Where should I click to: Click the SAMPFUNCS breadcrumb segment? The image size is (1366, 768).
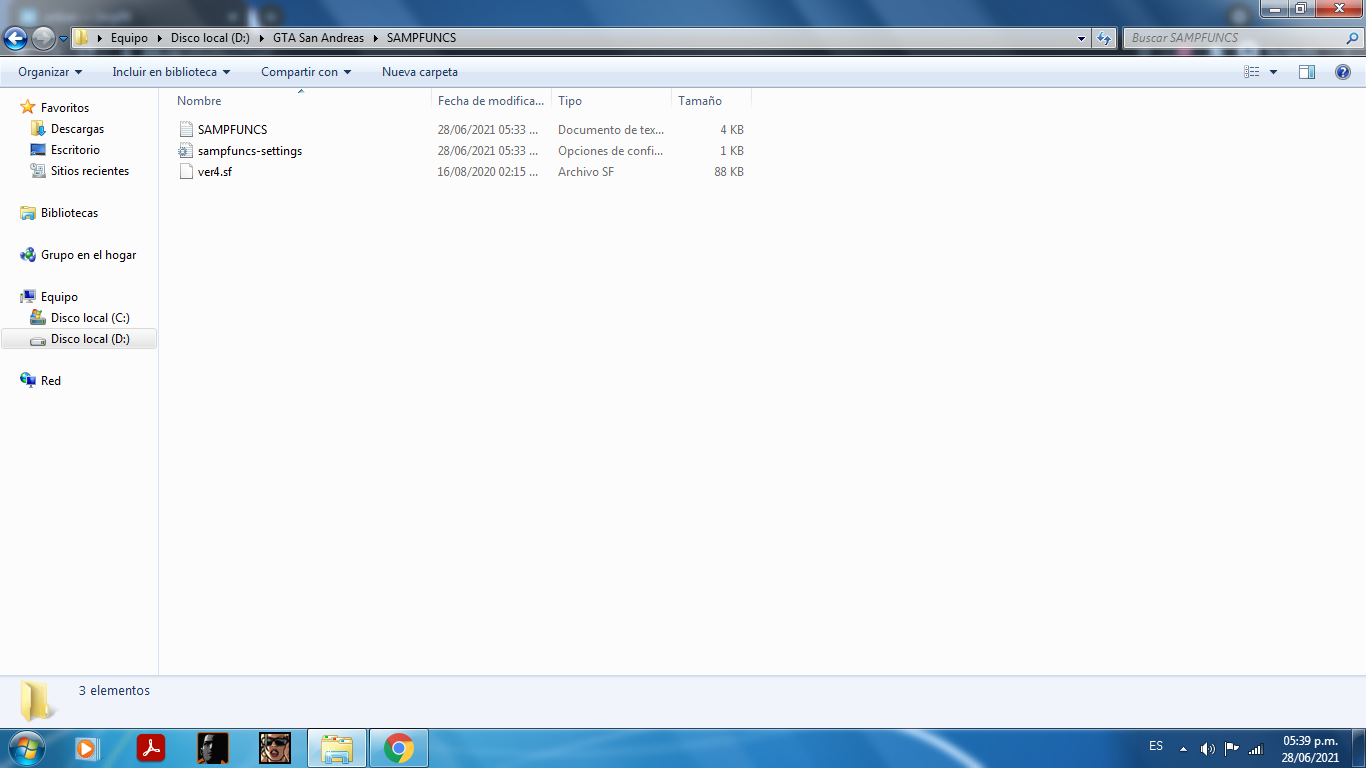(421, 38)
